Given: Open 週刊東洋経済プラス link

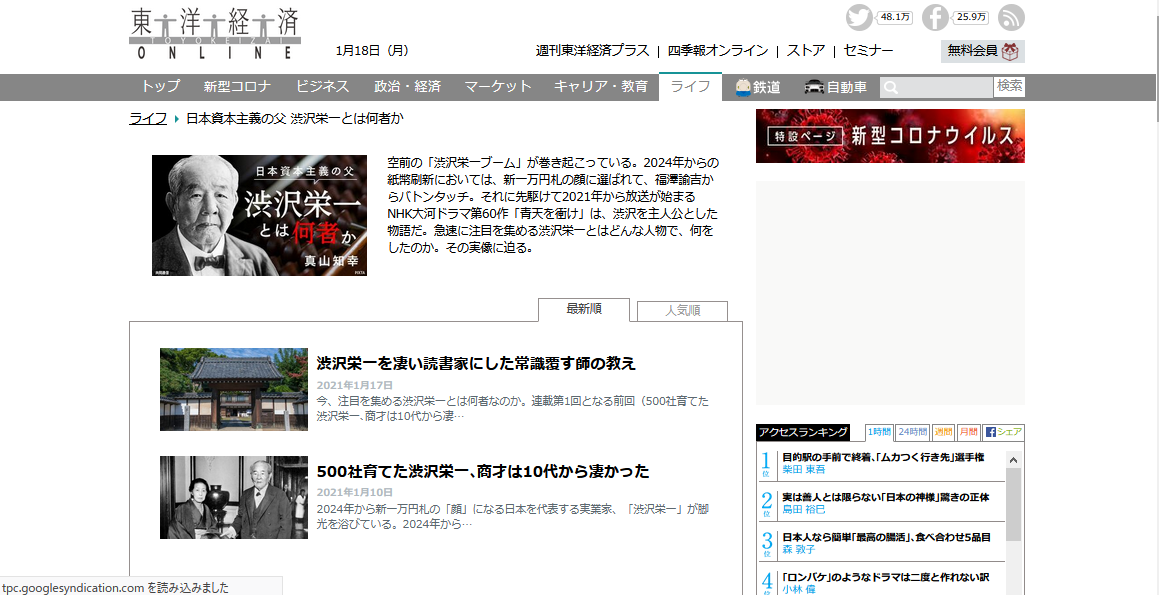Looking at the screenshot, I should [x=592, y=51].
